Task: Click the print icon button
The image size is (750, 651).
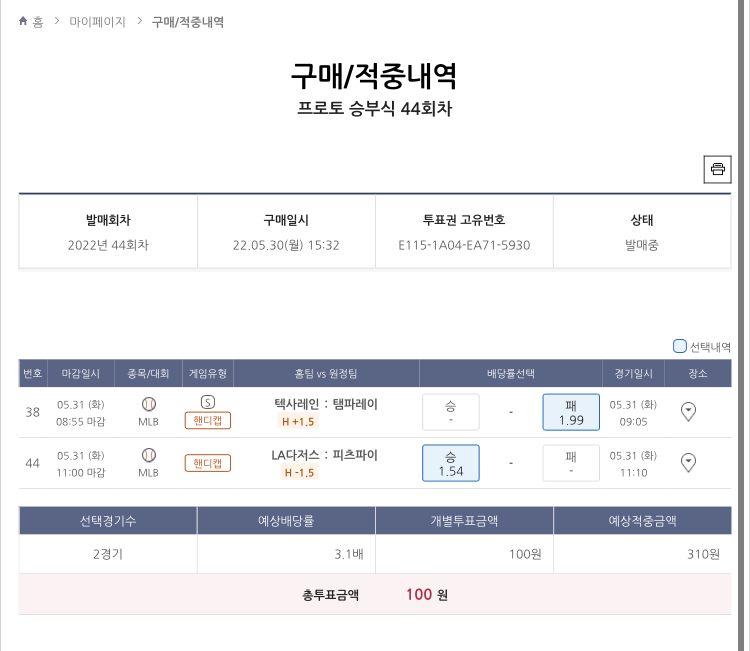Action: (717, 169)
